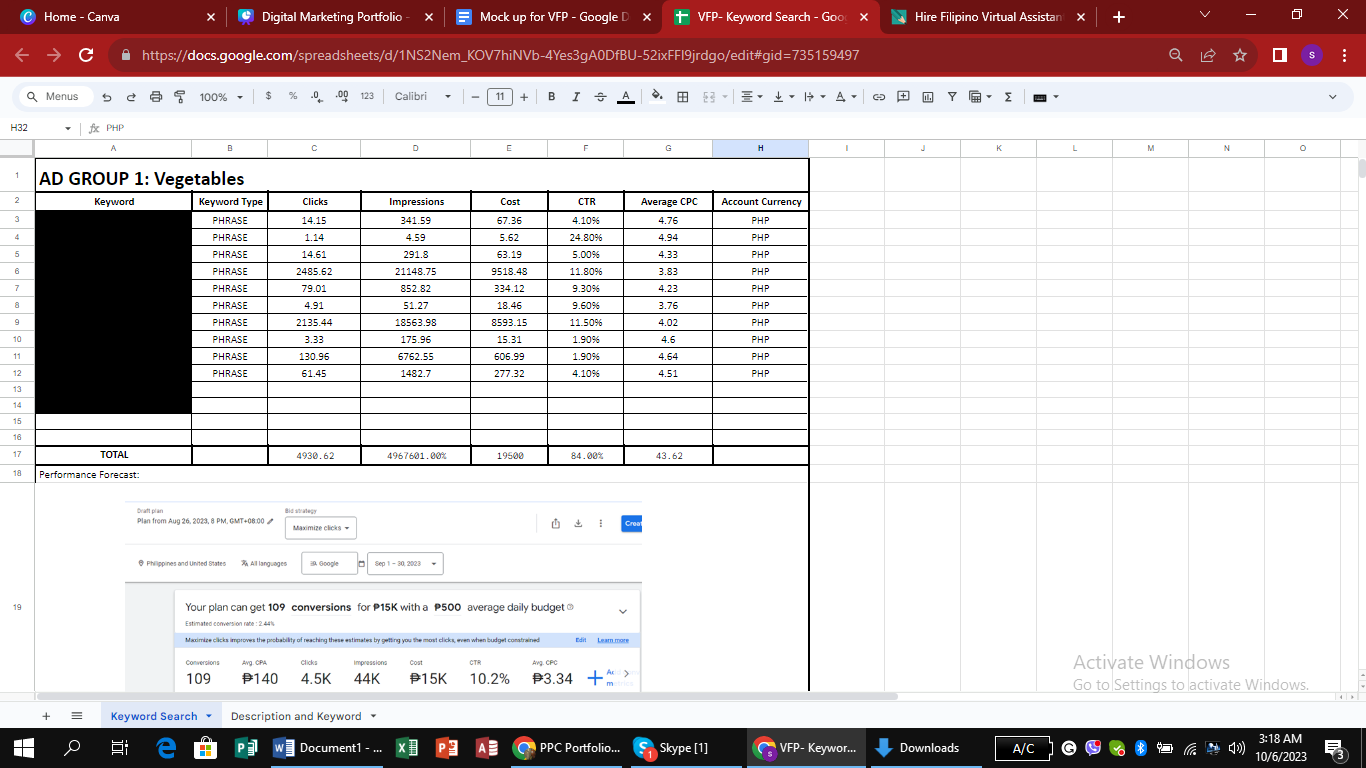Decrease font size with the minus button
Viewport: 1366px width, 768px height.
(x=475, y=97)
